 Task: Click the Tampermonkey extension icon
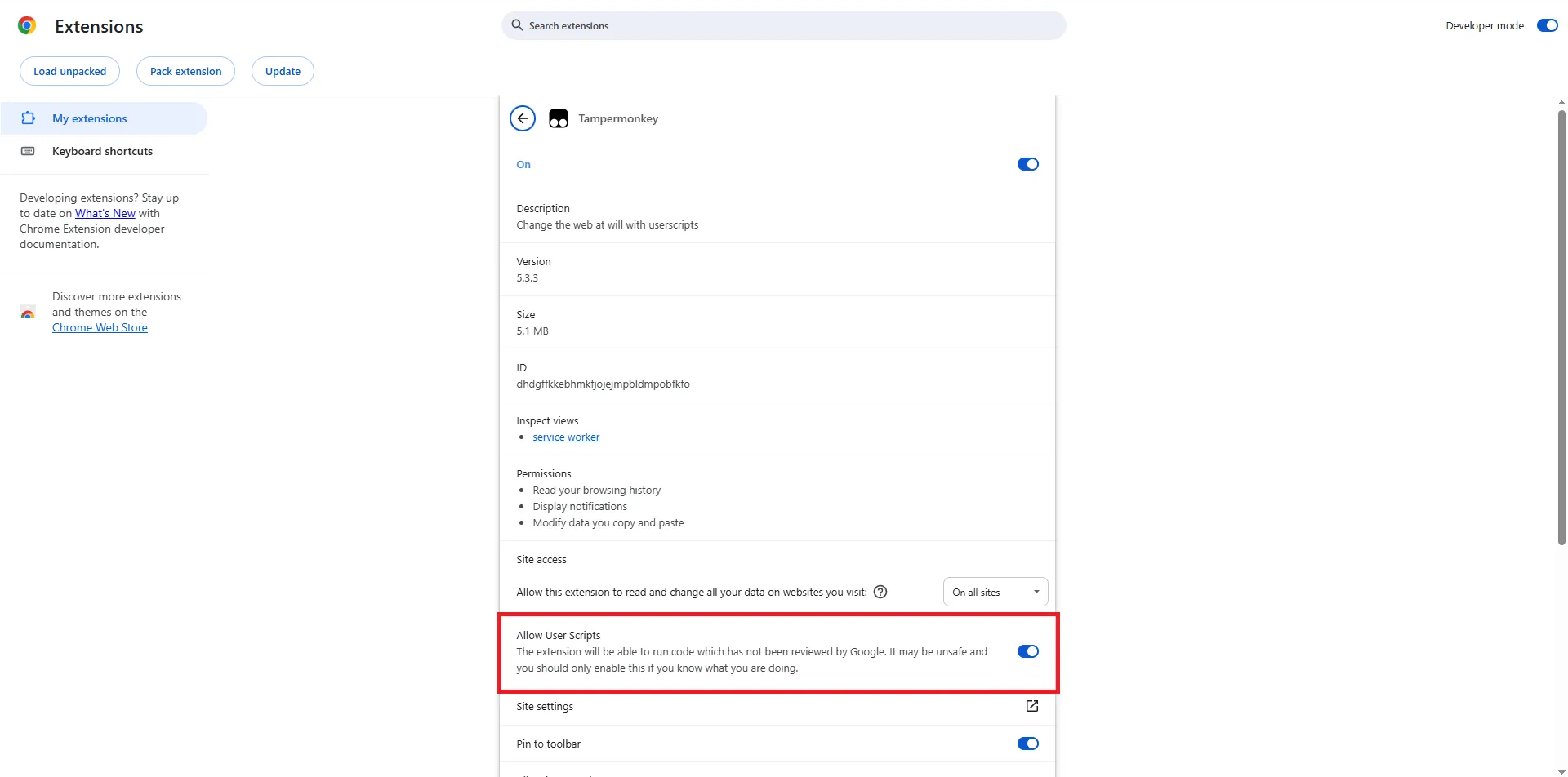[x=559, y=119]
